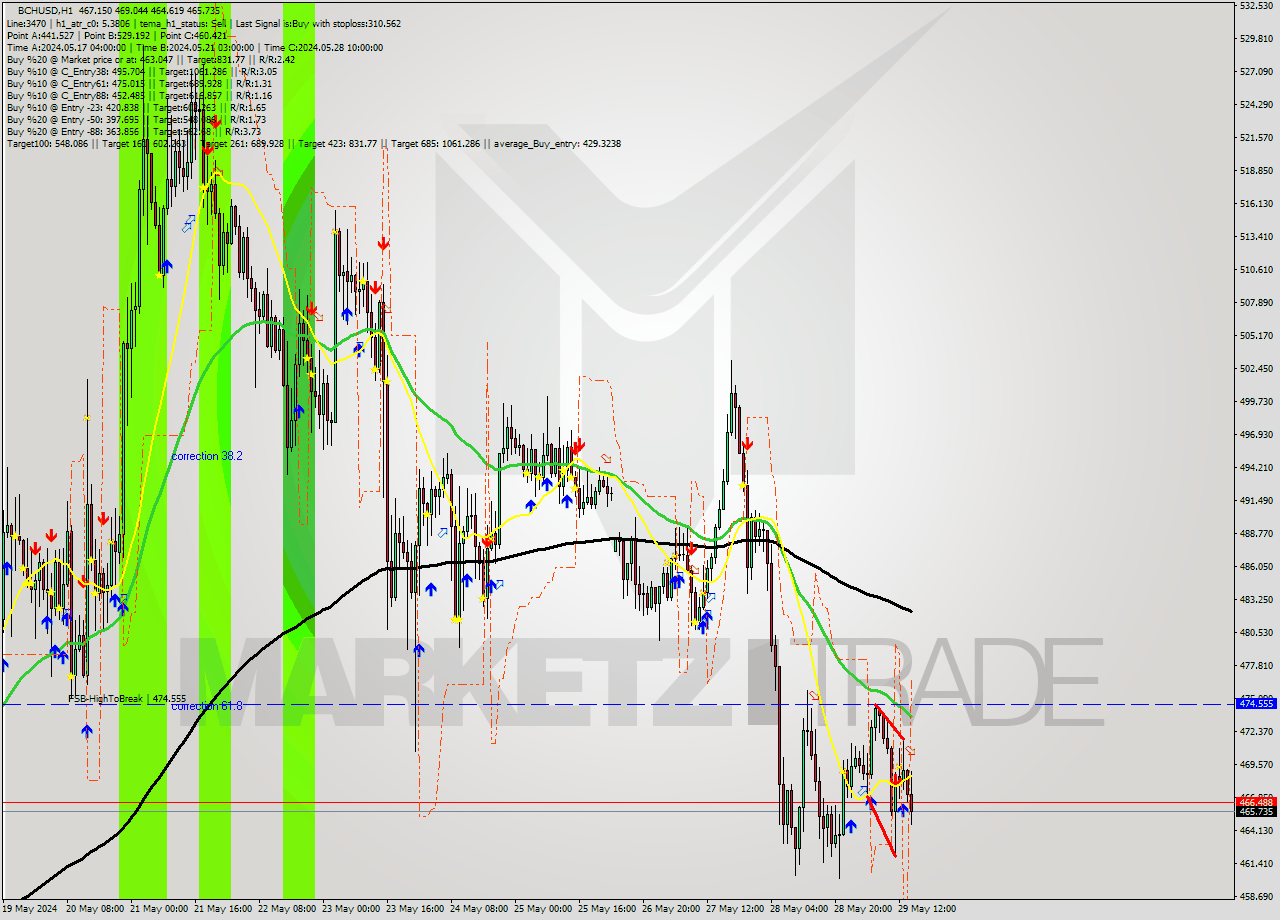Click the 505.170 price axis label
1280x920 pixels.
[x=1255, y=336]
